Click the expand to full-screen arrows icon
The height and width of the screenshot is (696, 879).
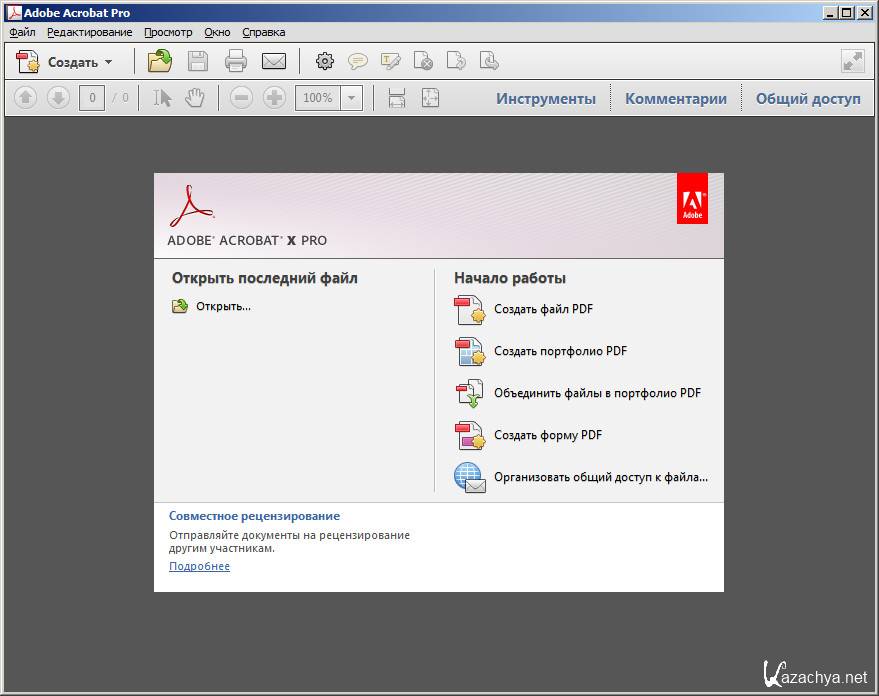tap(852, 61)
